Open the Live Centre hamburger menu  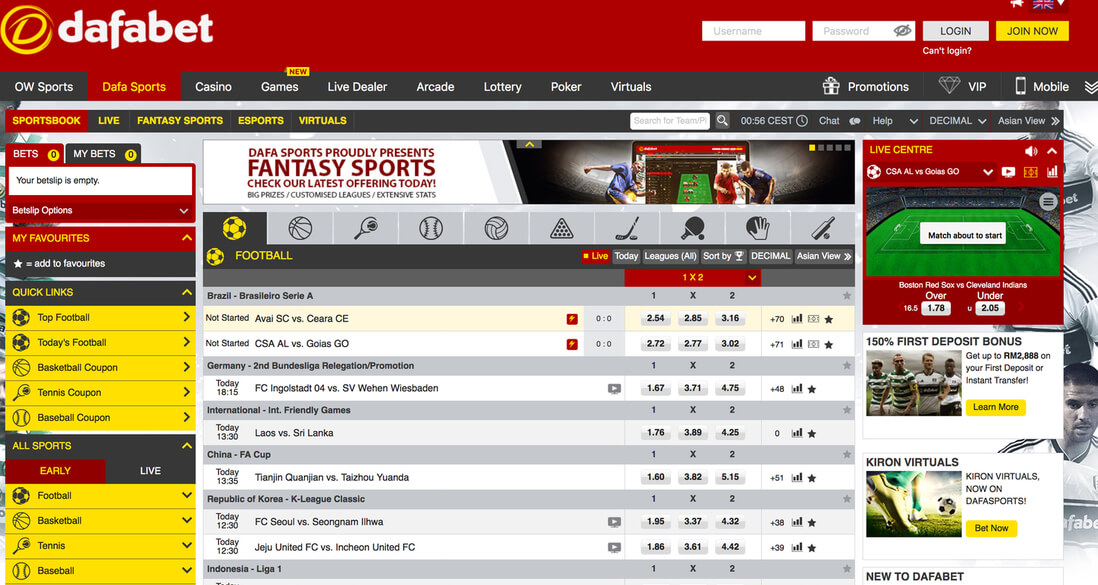point(1048,202)
